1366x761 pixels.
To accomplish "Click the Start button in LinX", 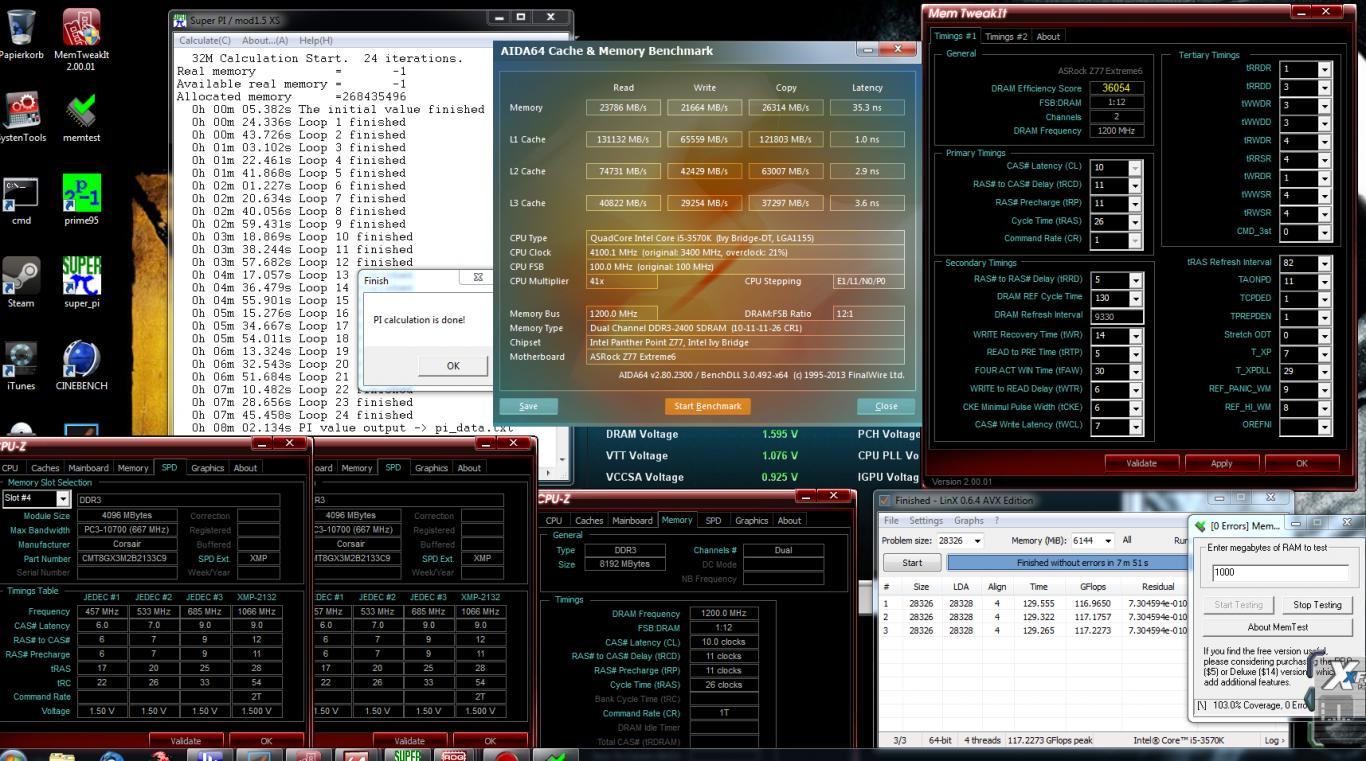I will pyautogui.click(x=912, y=563).
